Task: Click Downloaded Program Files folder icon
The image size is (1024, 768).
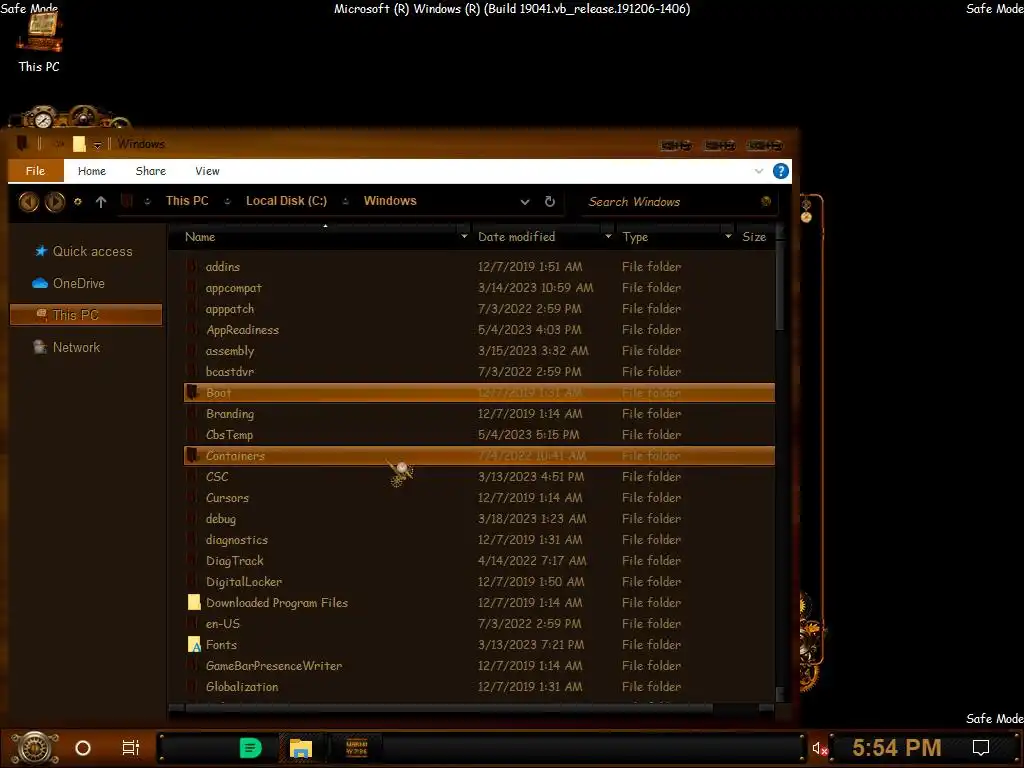Action: [194, 602]
